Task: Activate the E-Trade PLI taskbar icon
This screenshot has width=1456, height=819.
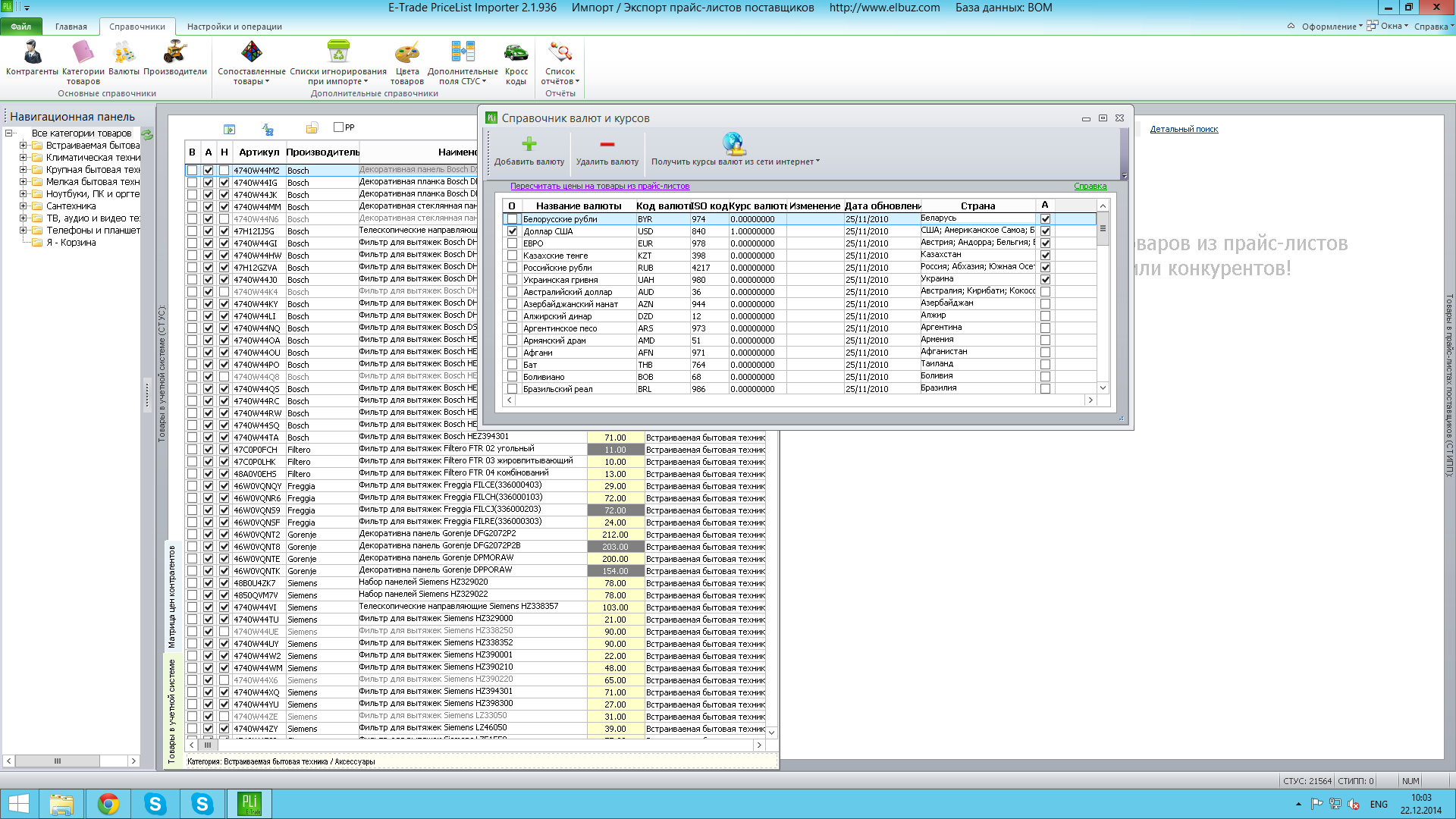Action: point(249,804)
